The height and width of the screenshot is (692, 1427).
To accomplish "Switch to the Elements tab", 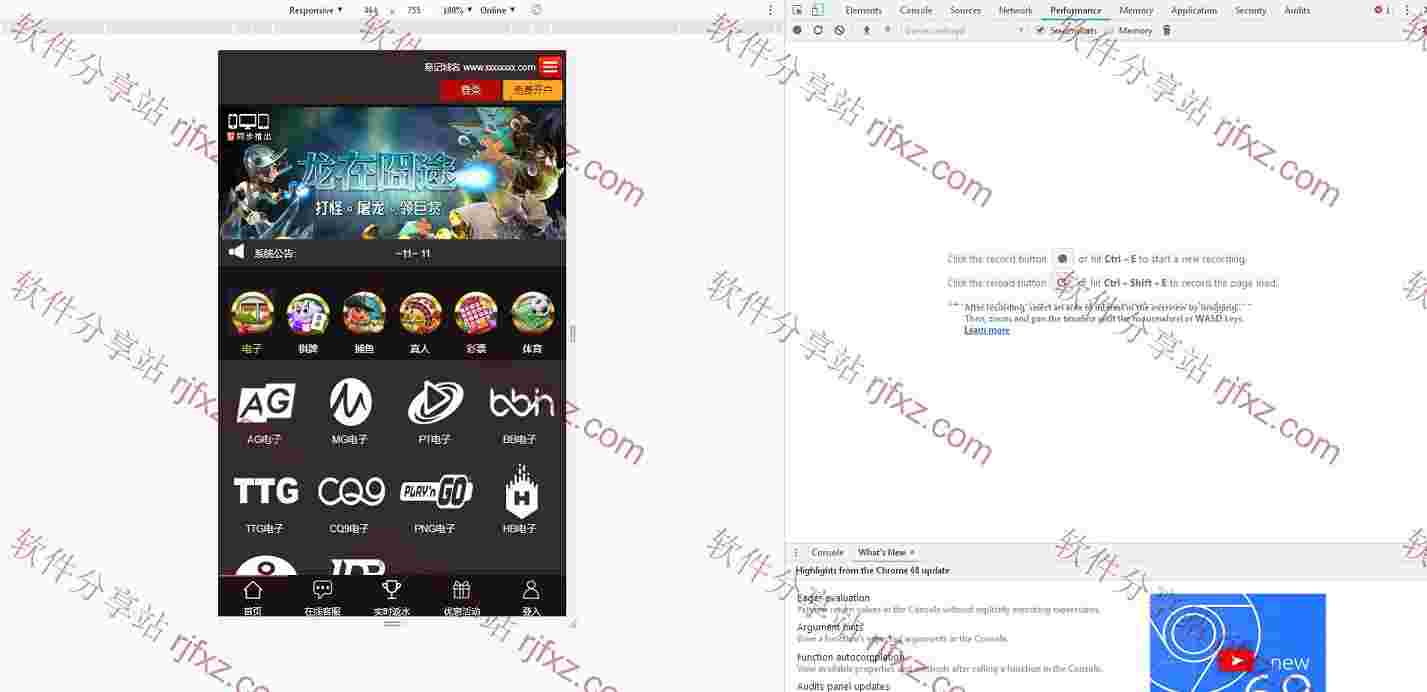I will (x=863, y=10).
